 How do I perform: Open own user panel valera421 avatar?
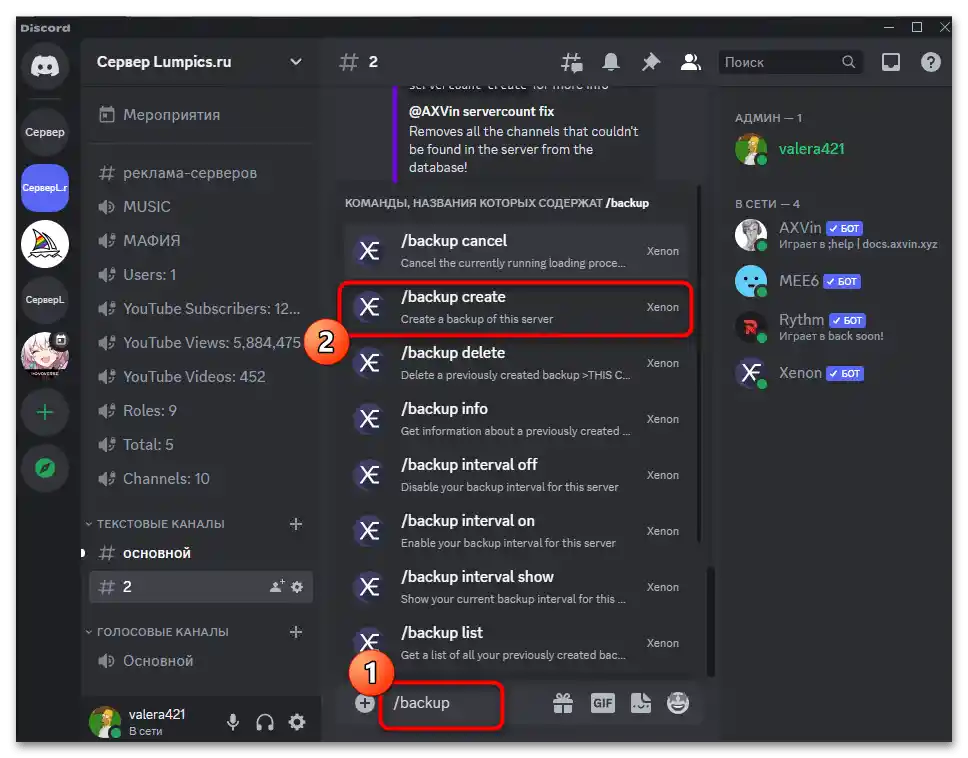105,722
